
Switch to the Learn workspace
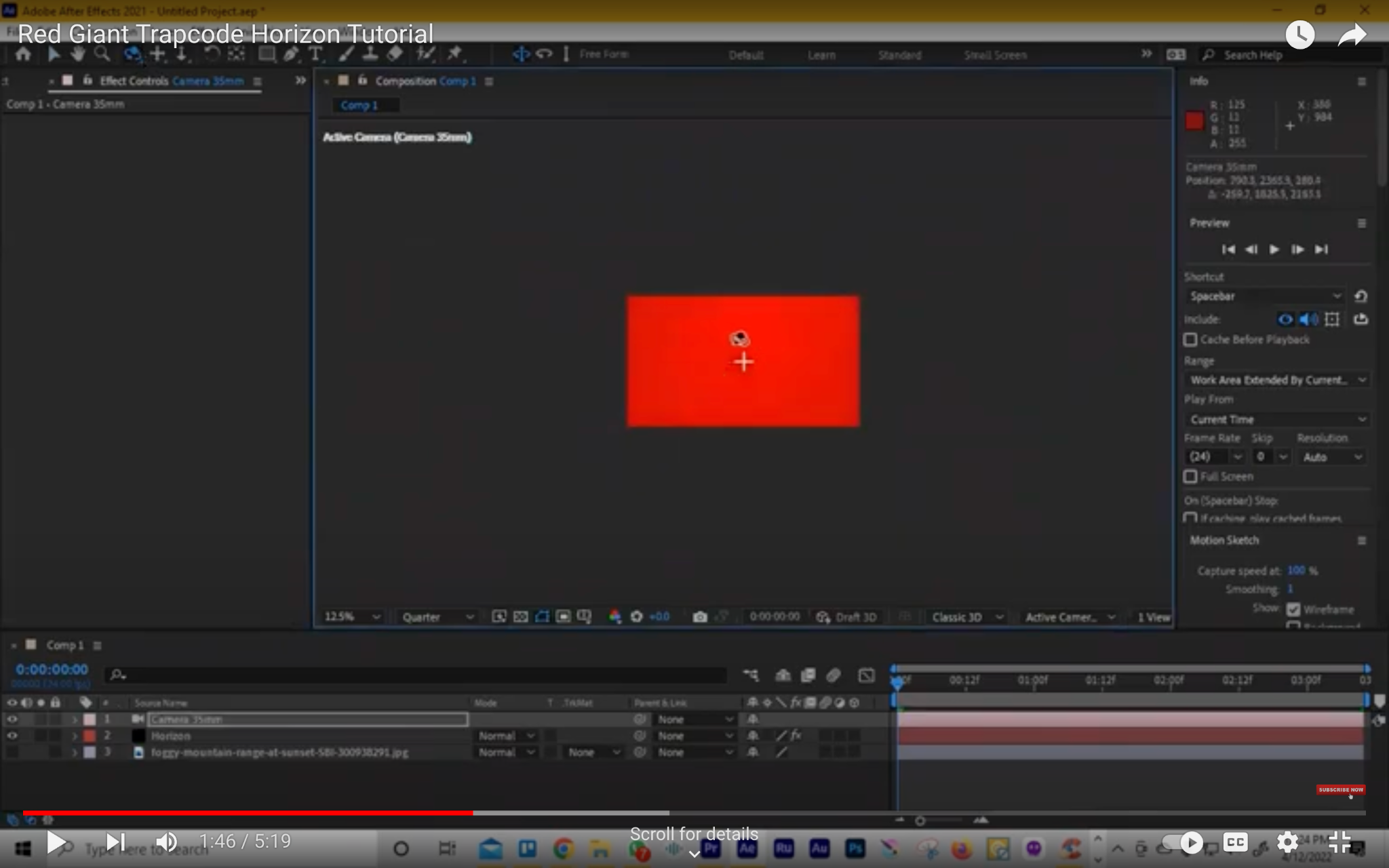pos(821,55)
